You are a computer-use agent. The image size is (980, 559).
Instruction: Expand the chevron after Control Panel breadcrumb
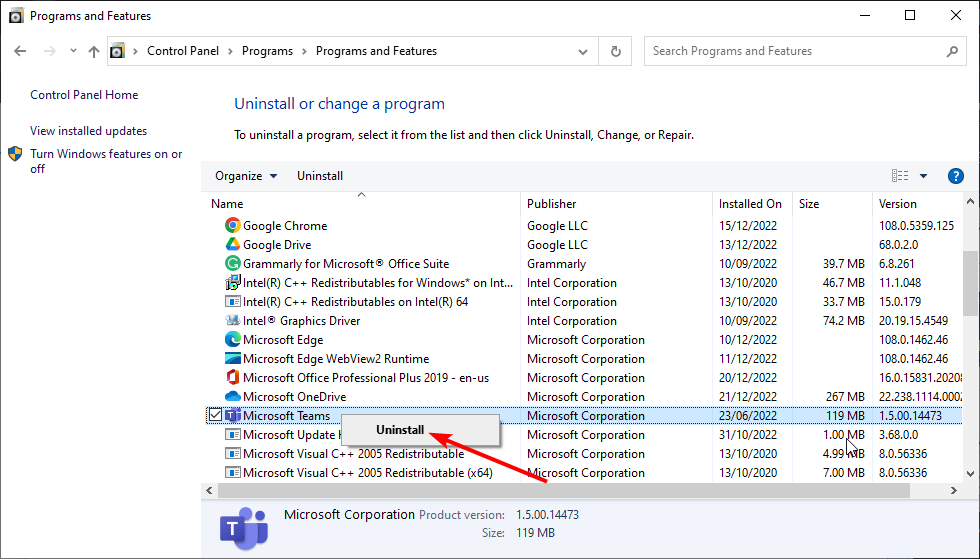[230, 51]
